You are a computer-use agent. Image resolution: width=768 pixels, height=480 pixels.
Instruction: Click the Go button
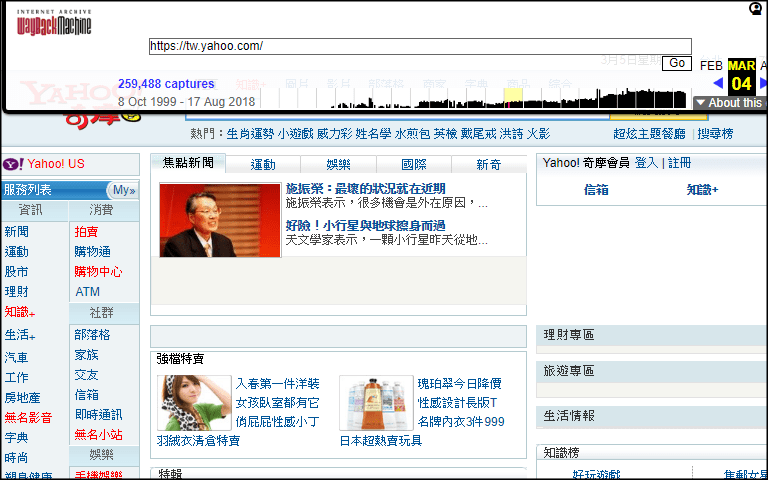(677, 63)
